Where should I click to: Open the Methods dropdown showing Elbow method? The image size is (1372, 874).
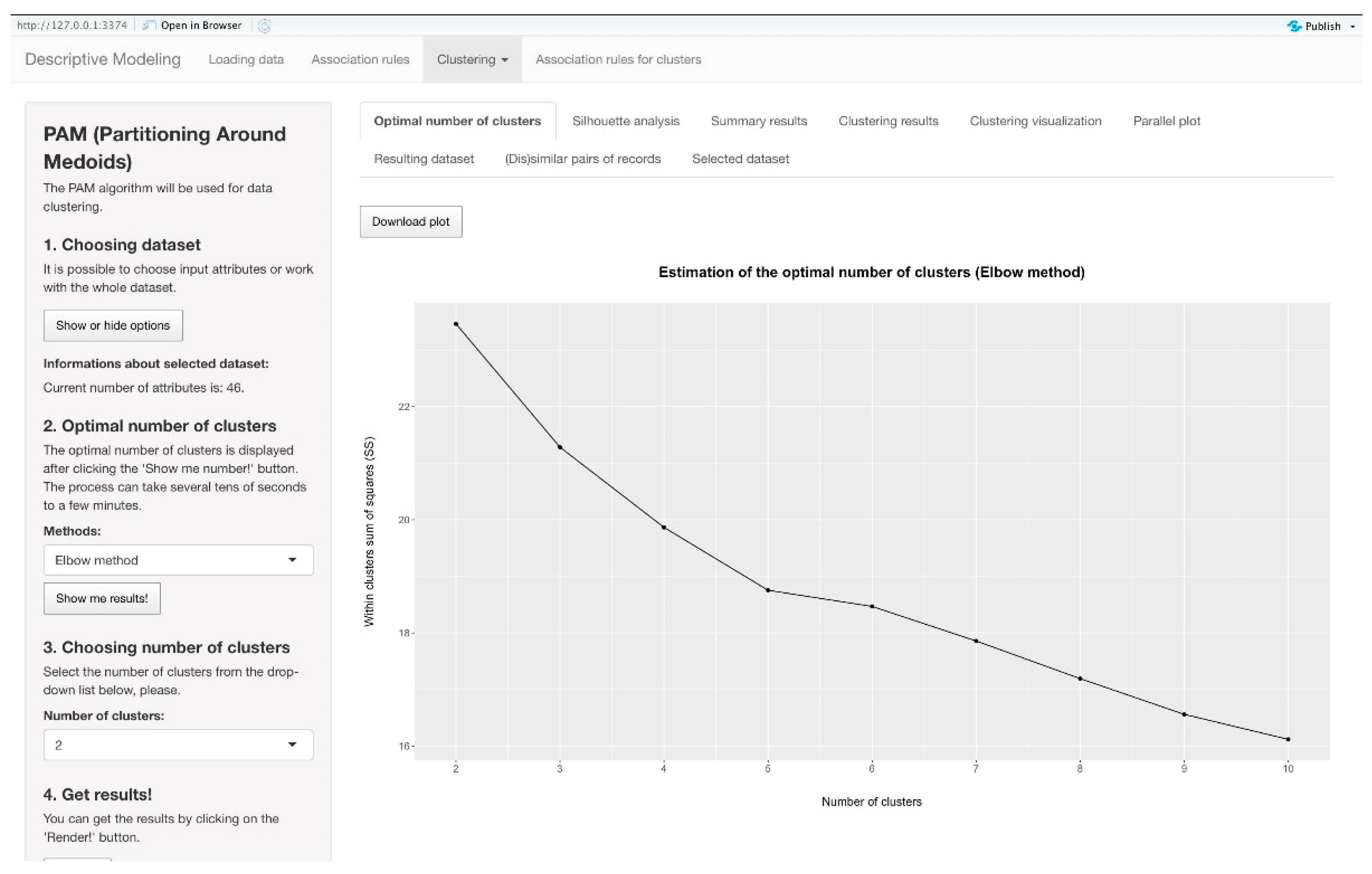point(178,560)
